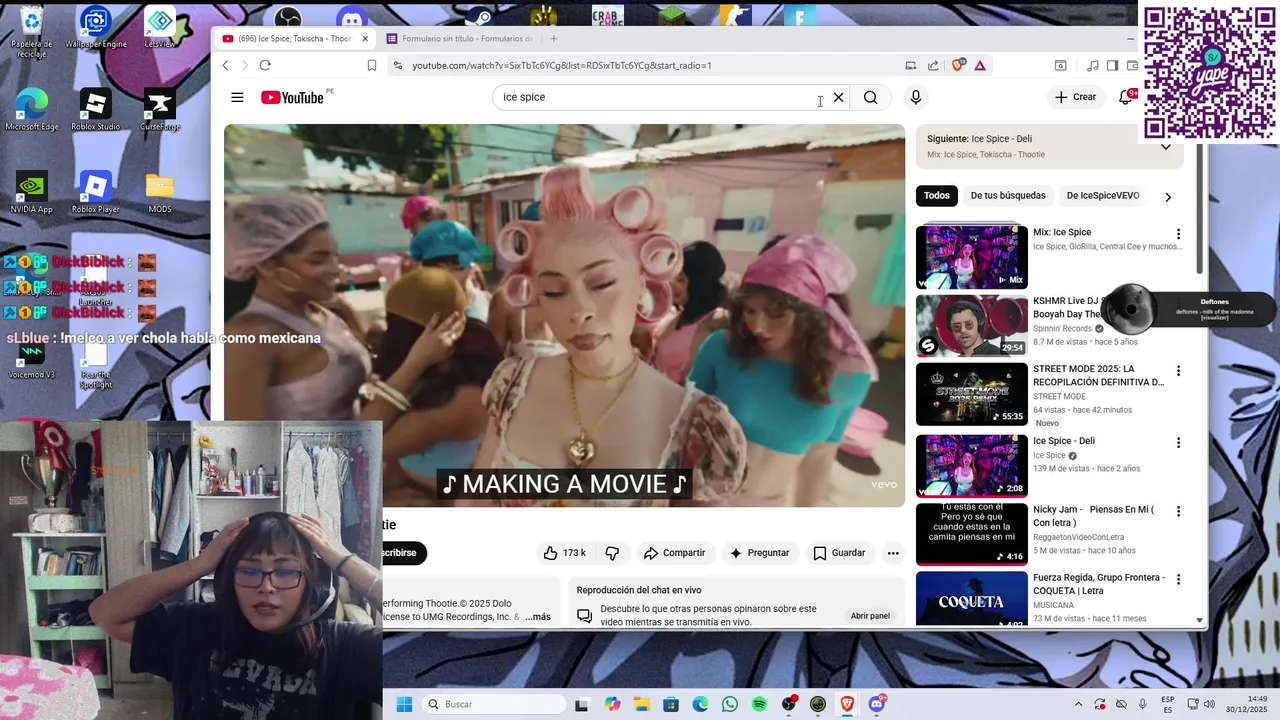
Task: Select the 'De IceSpiceVEVO' chip
Action: [x=1103, y=196]
